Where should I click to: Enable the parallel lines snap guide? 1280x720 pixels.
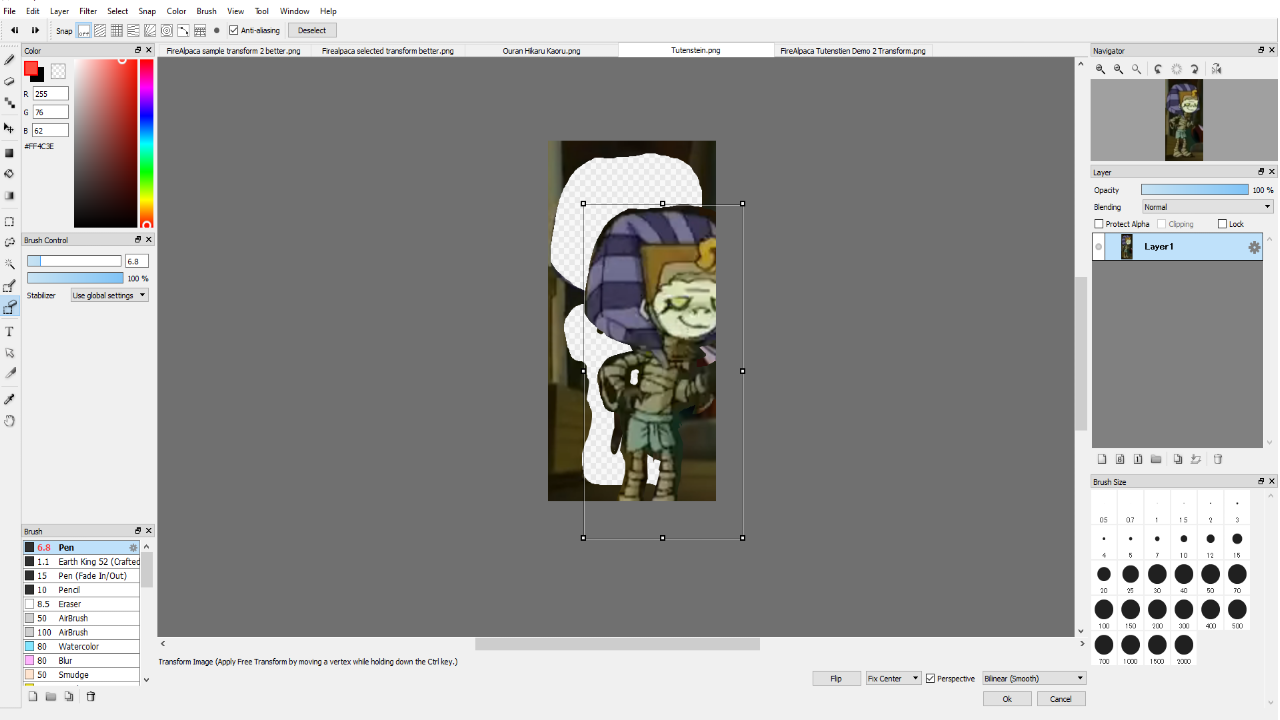click(100, 30)
